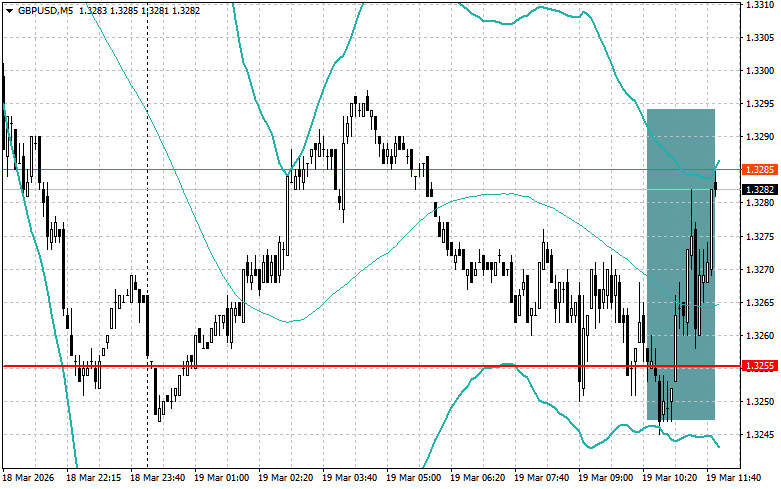Image resolution: width=781 pixels, height=489 pixels.
Task: Select the orange 1.3285 price level label
Action: coord(760,170)
